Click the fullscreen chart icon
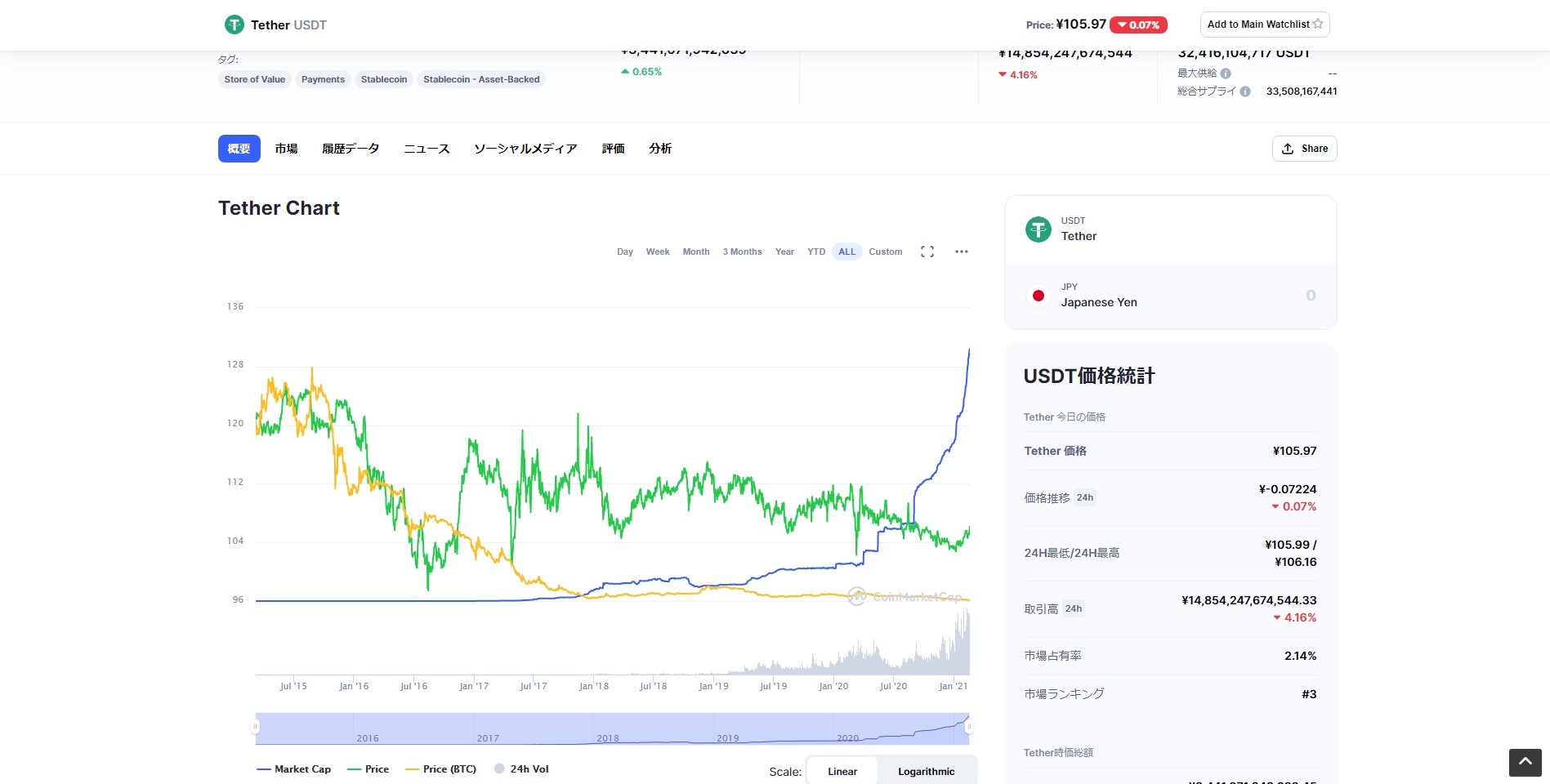1550x784 pixels. (927, 252)
